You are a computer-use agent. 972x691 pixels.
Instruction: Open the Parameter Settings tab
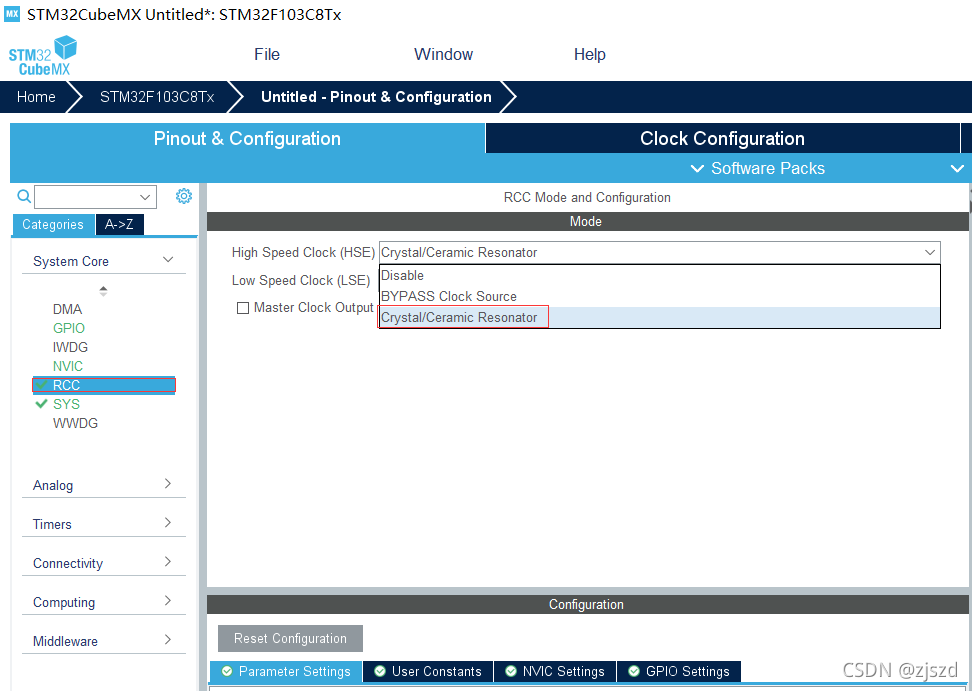(x=286, y=671)
